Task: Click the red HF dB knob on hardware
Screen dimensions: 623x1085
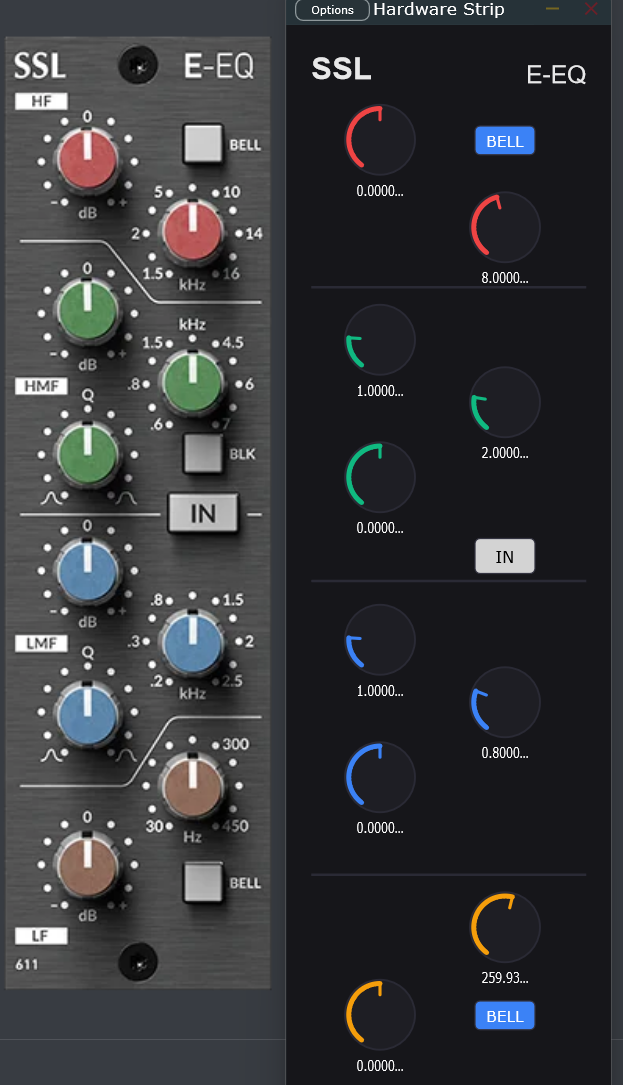Action: [x=87, y=159]
